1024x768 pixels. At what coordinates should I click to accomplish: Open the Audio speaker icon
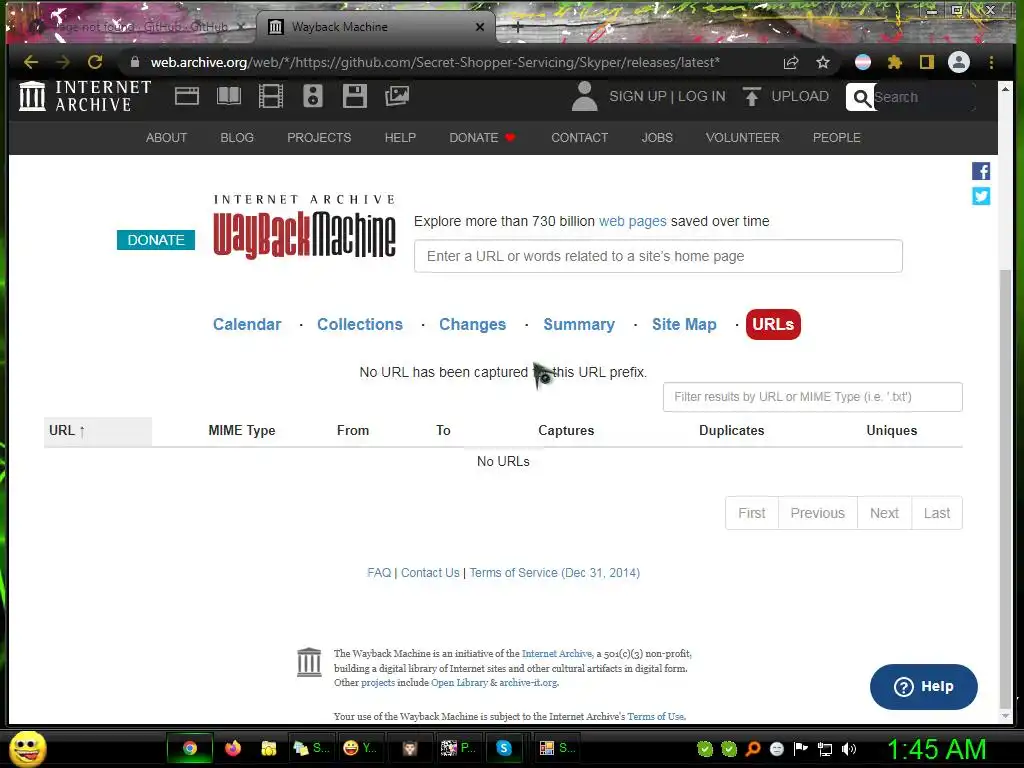(313, 96)
